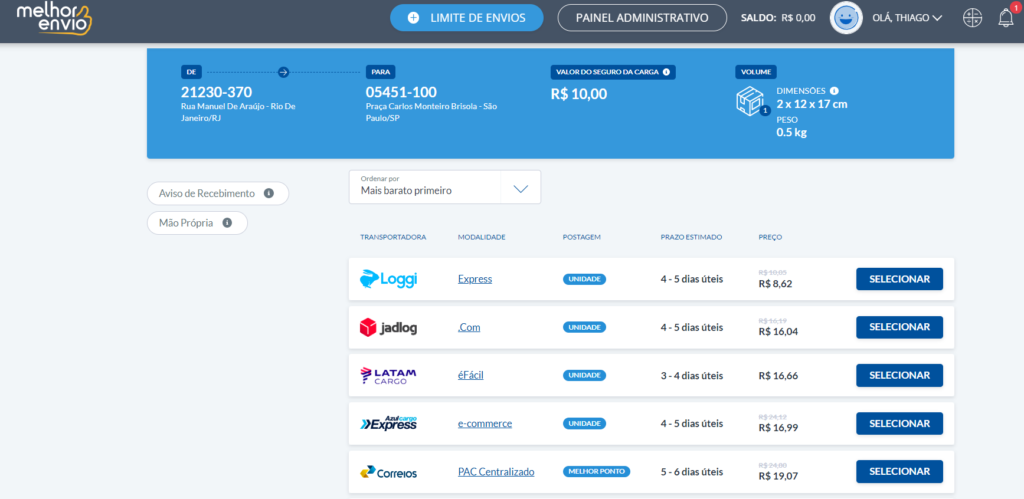Click the Modalidade column header

tap(482, 237)
